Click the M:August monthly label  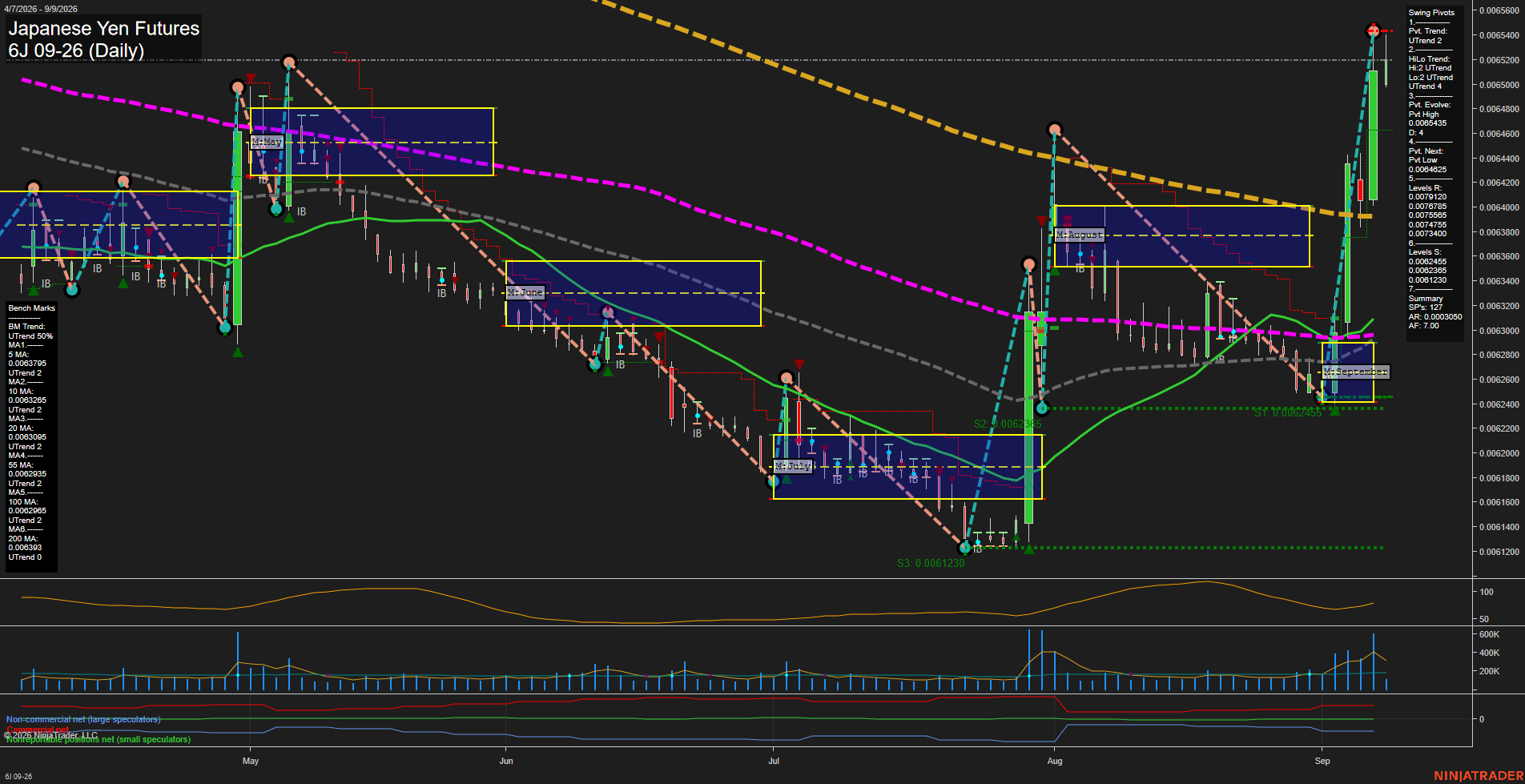(x=1080, y=235)
